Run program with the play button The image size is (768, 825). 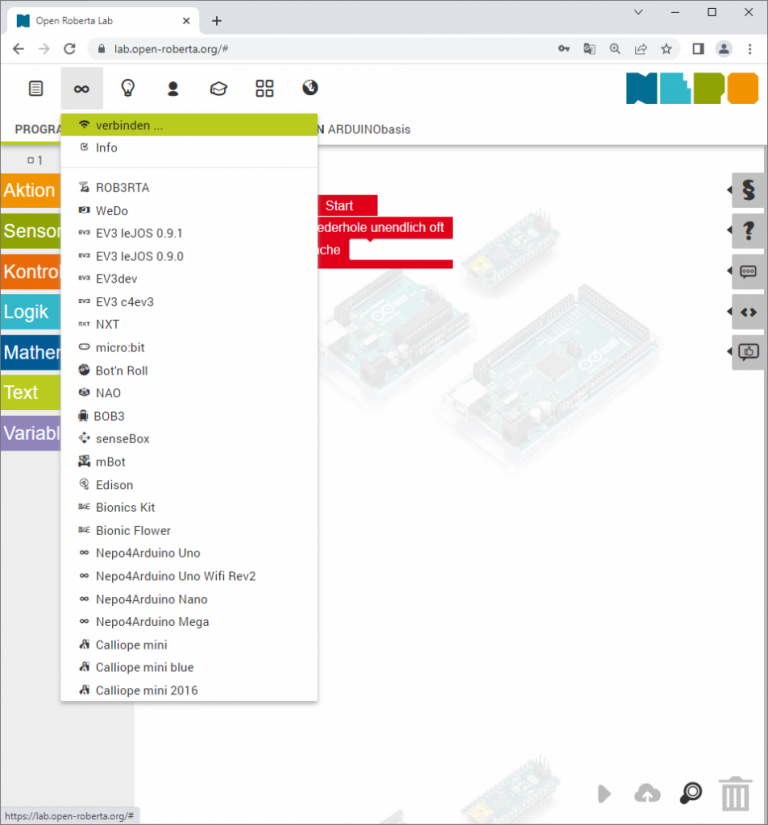click(604, 793)
